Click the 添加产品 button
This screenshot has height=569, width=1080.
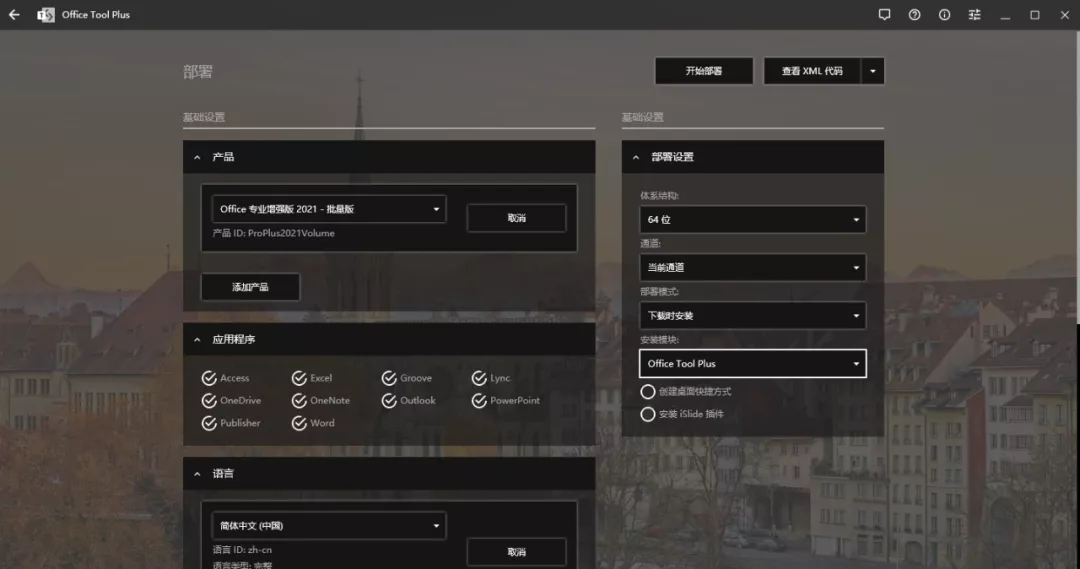(x=250, y=287)
